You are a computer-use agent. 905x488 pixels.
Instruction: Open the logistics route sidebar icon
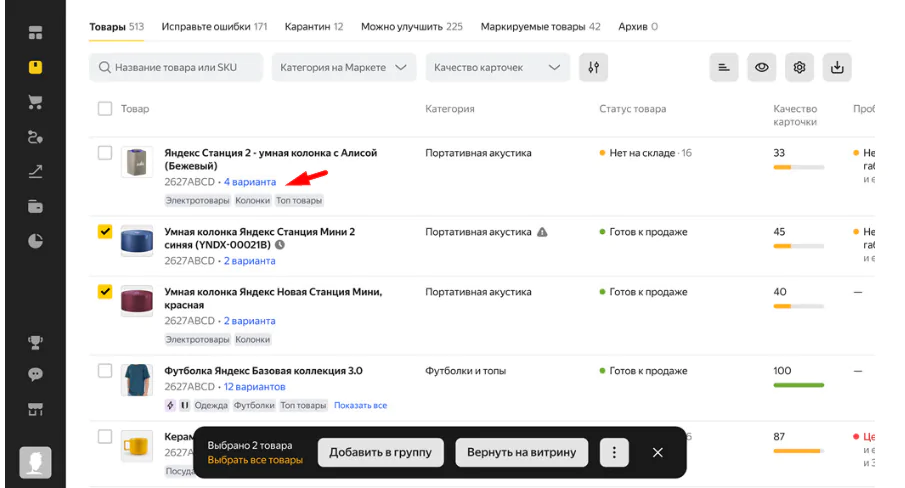point(35,137)
